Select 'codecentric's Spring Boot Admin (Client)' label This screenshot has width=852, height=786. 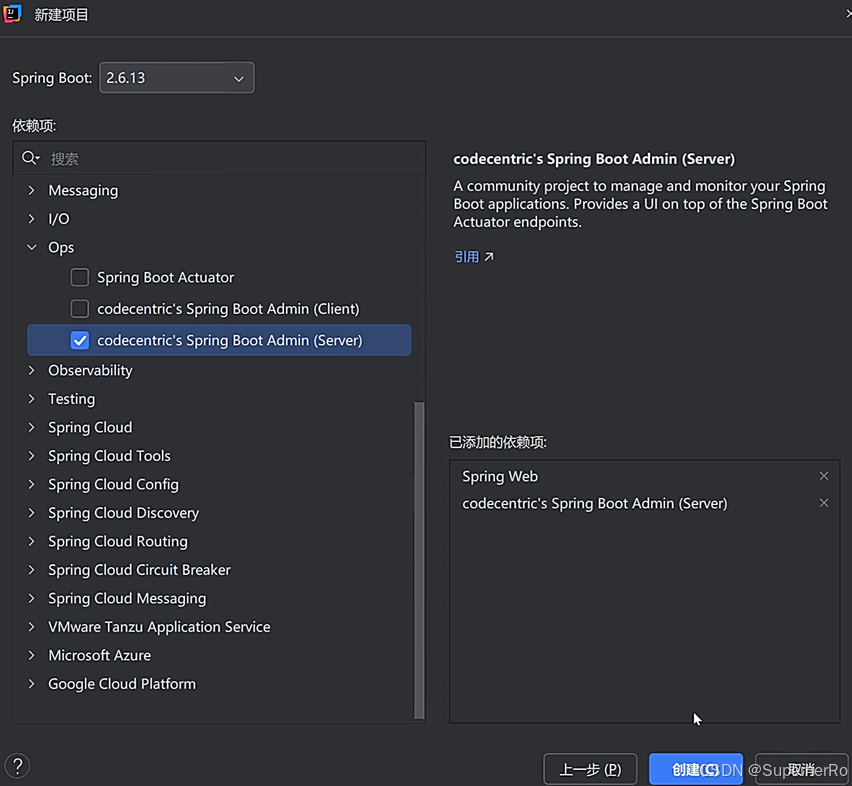coord(228,309)
